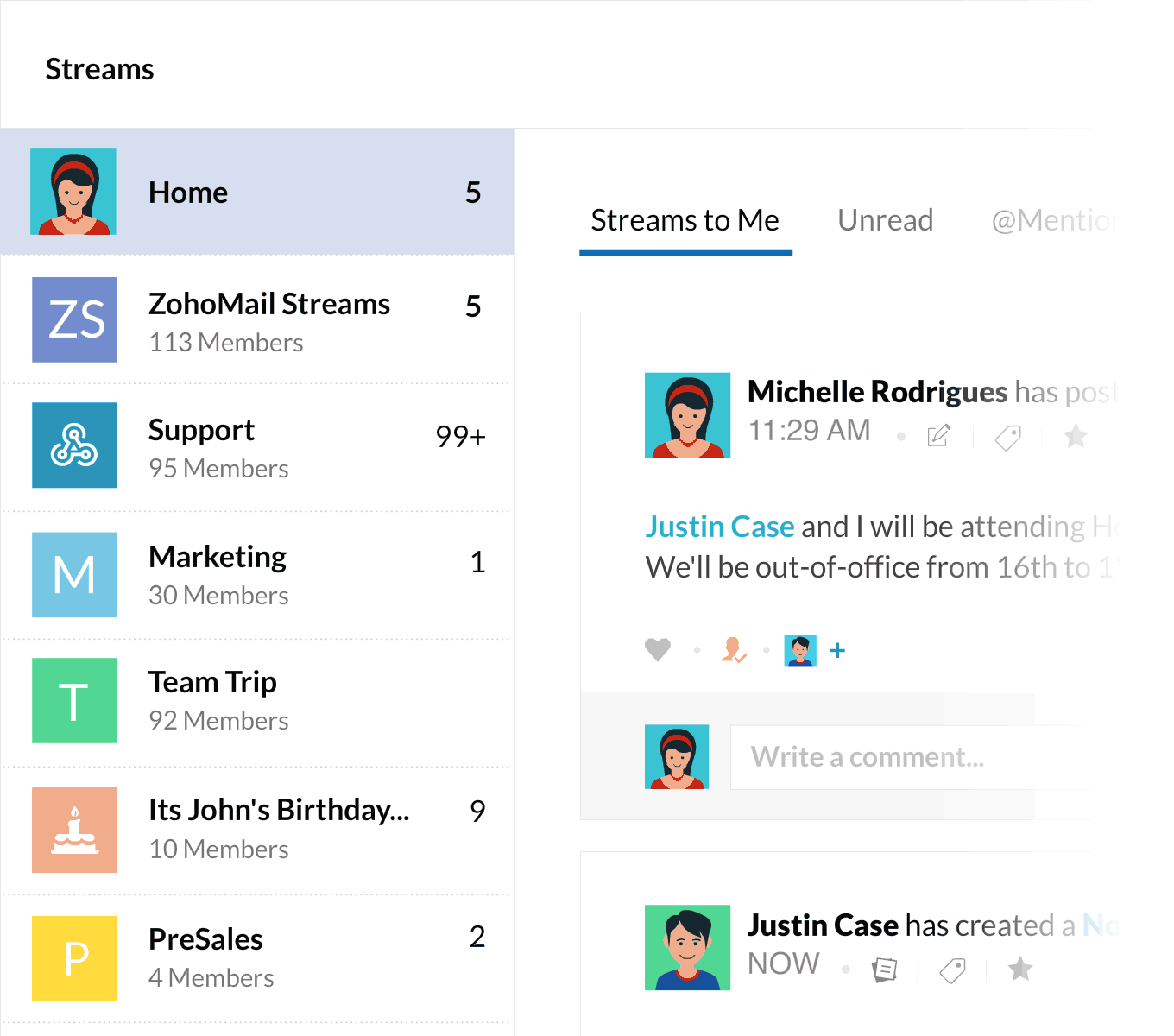
Task: Open the Its John's Birthday cake icon
Action: (75, 830)
